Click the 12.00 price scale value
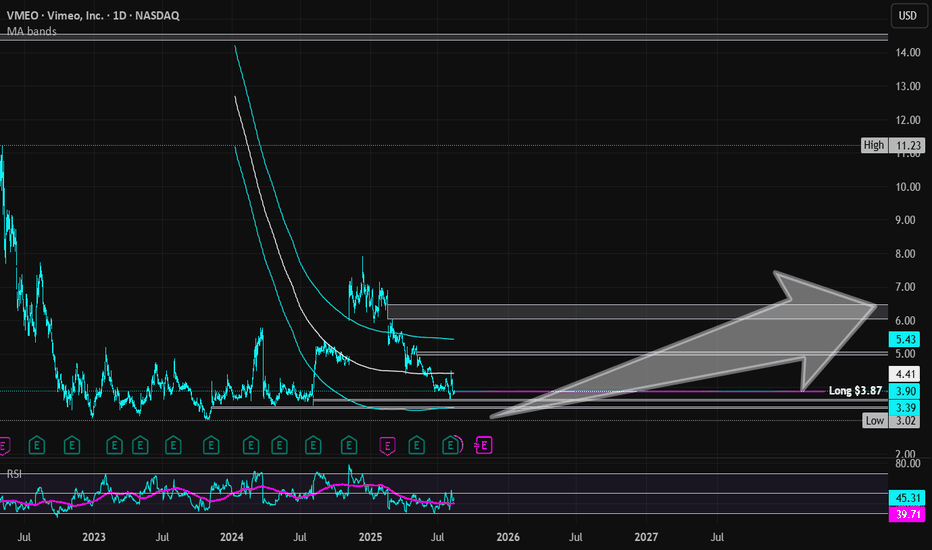This screenshot has width=932, height=550. pyautogui.click(x=908, y=120)
